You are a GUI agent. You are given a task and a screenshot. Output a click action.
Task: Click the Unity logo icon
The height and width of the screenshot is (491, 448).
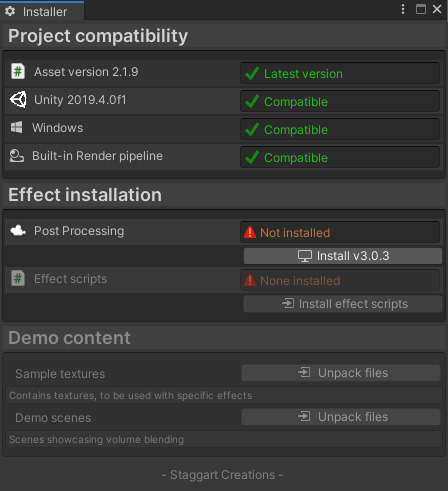pyautogui.click(x=18, y=99)
